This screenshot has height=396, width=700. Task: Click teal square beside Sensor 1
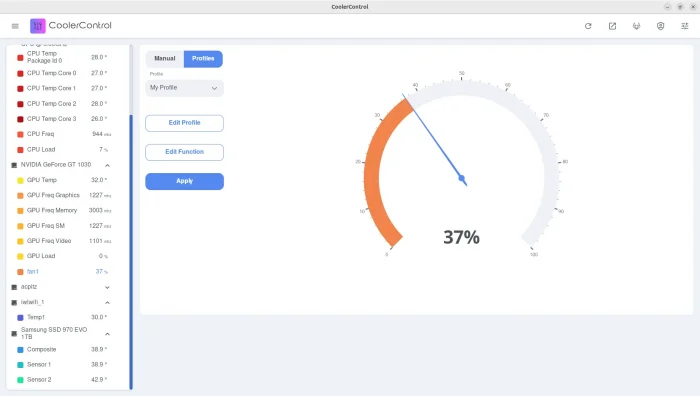click(20, 365)
